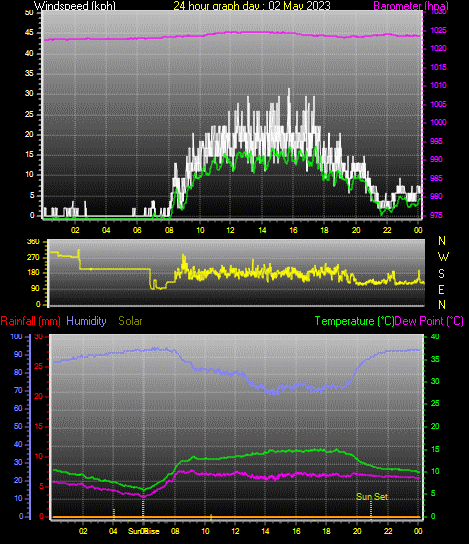Click the '02' hour label under windspeed graph
This screenshot has width=469, height=544.
(75, 230)
